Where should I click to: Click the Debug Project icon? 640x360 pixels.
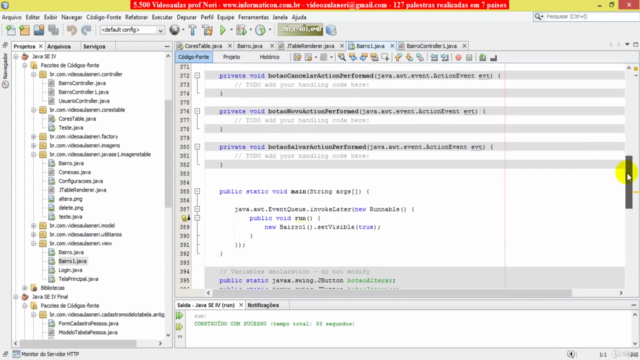(x=241, y=30)
